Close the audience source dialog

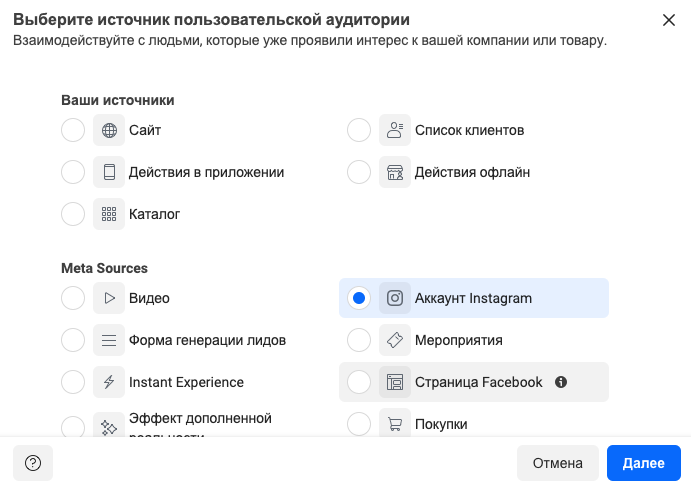(669, 20)
